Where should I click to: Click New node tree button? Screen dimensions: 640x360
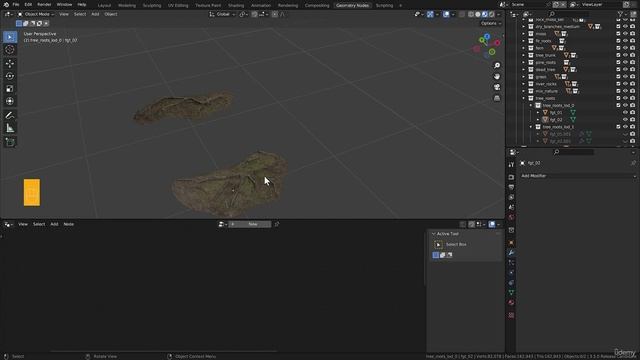click(250, 224)
